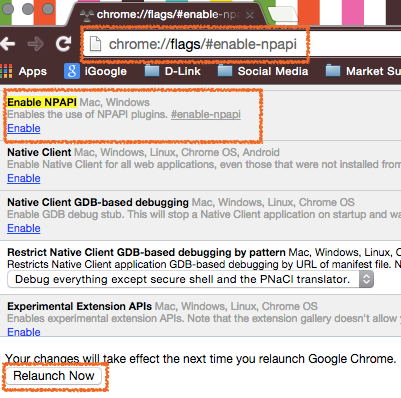401x398 pixels.
Task: Click the iGoogle bookmark icon
Action: pos(72,71)
